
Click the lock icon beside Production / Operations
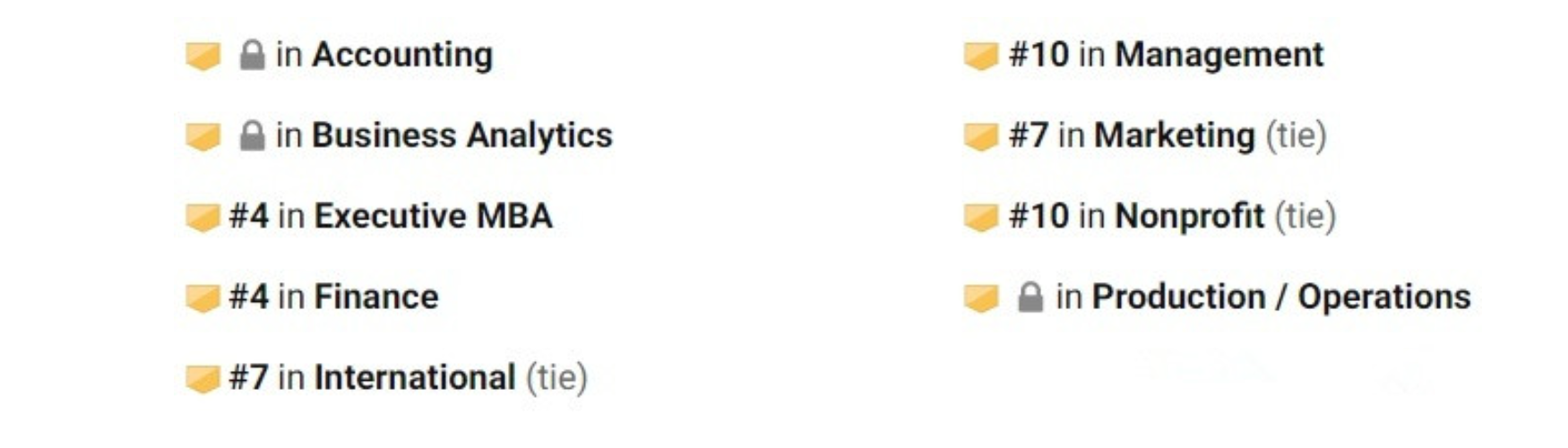tap(1030, 297)
